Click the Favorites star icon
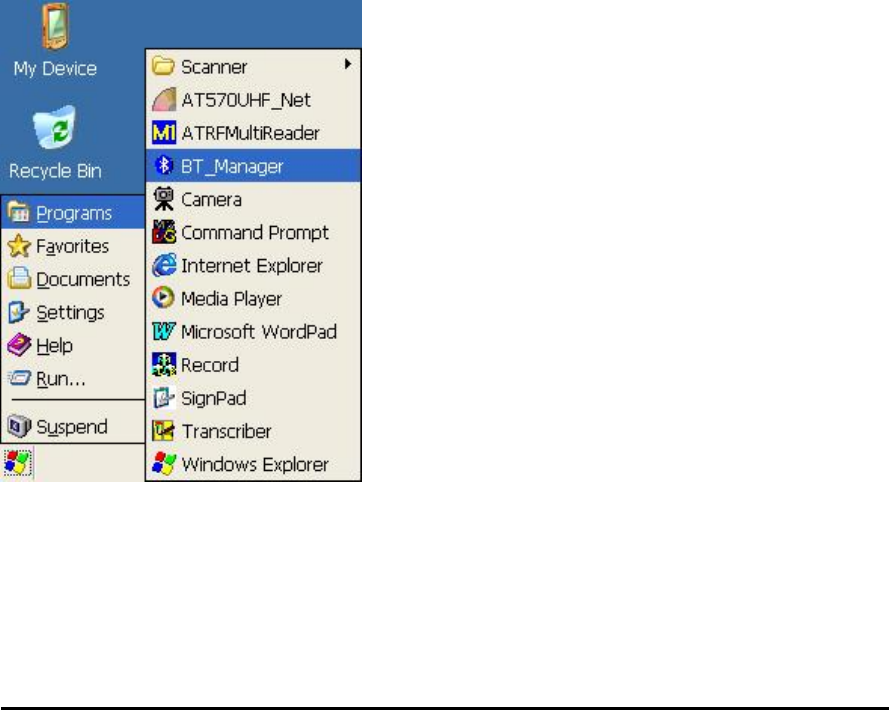 [x=19, y=246]
